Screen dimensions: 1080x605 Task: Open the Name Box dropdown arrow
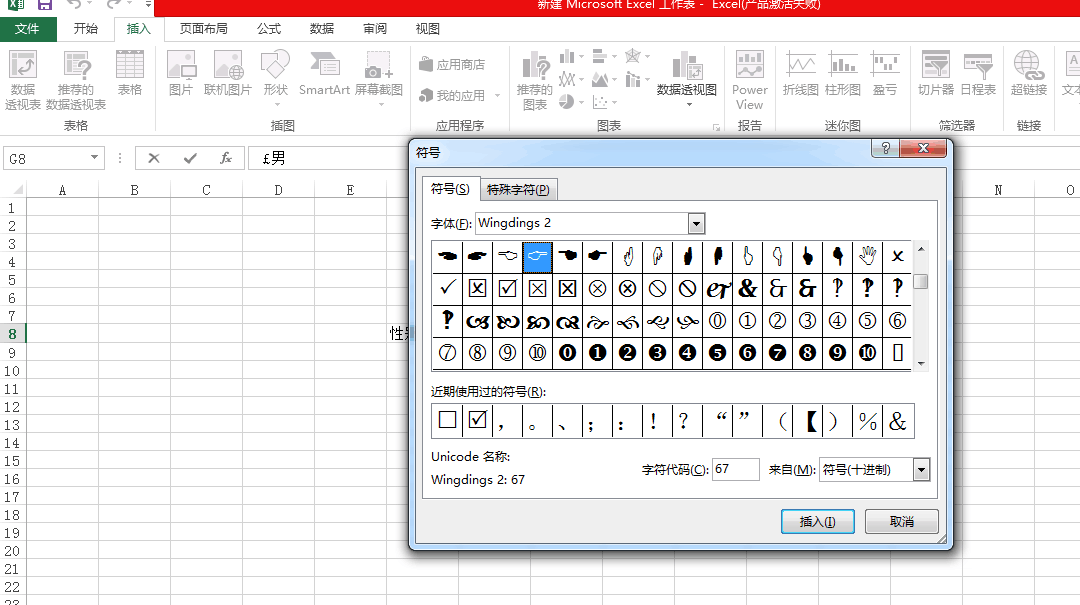(x=95, y=158)
